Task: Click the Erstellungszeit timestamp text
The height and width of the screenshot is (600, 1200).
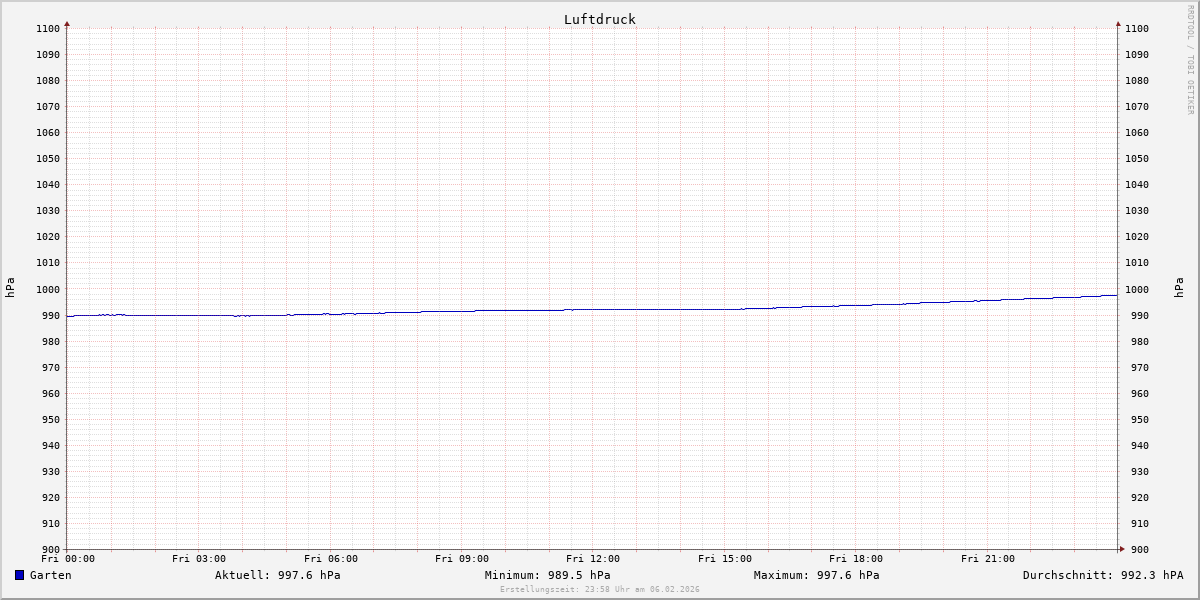Action: pos(599,590)
